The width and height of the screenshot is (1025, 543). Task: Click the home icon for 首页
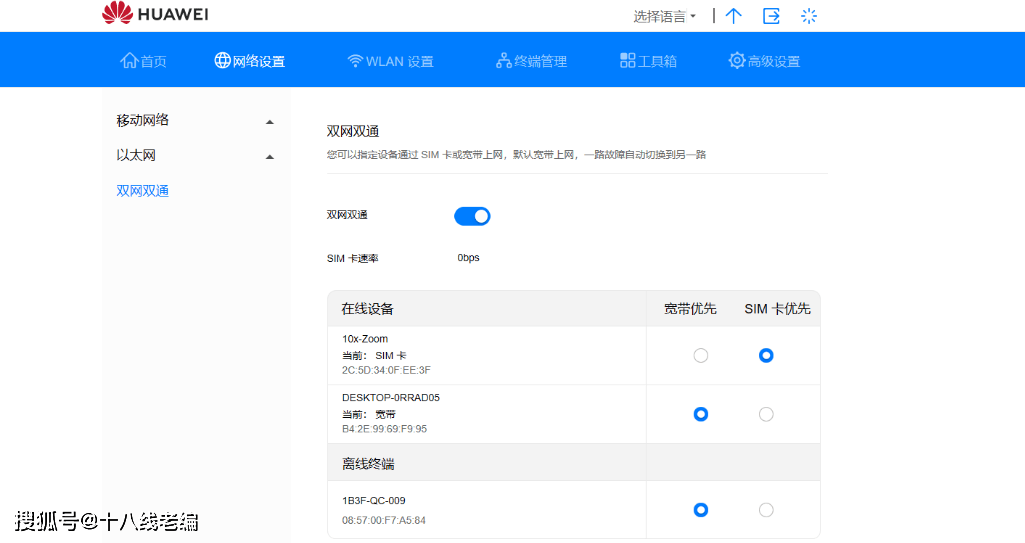[129, 61]
